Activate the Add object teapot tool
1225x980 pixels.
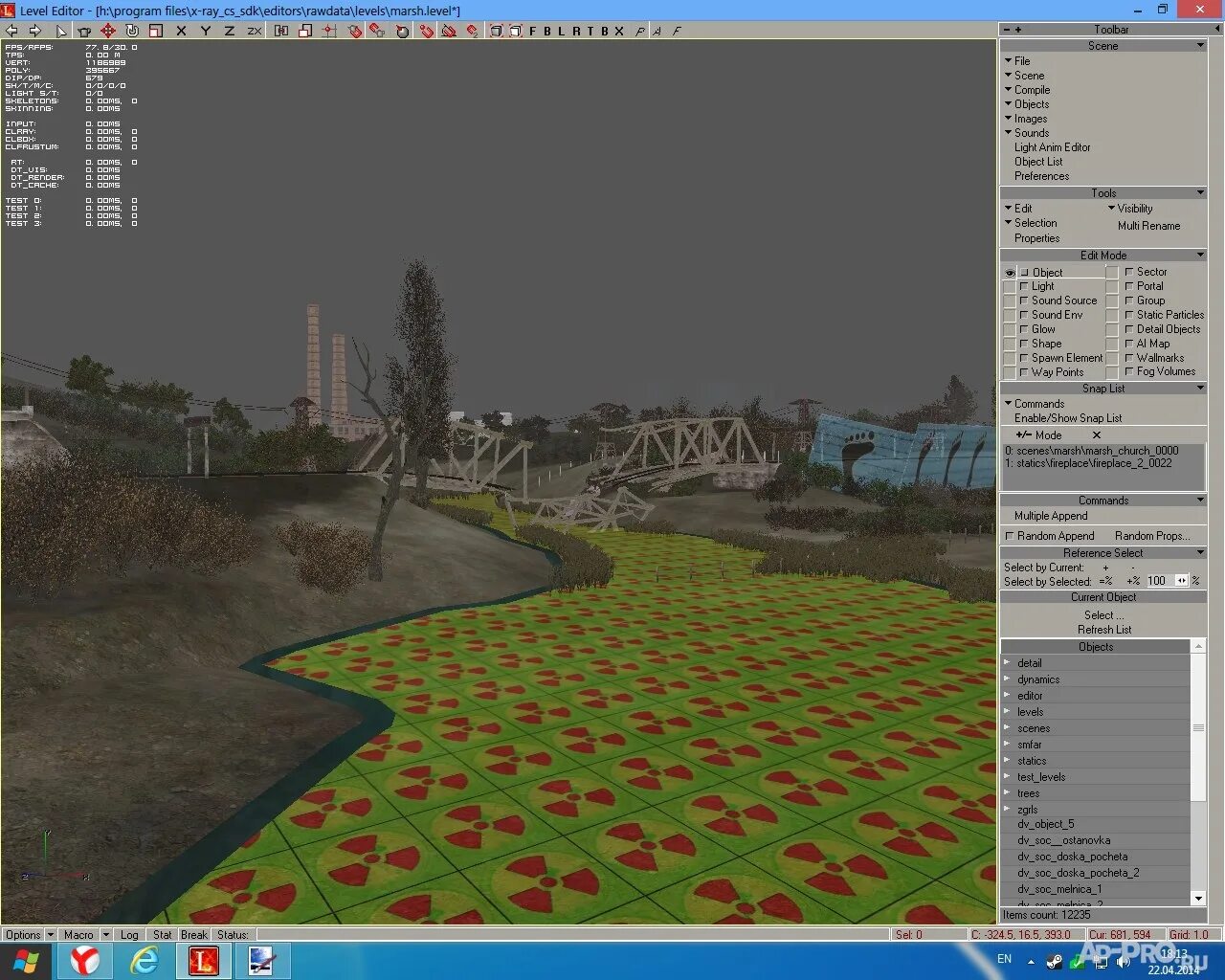click(83, 31)
